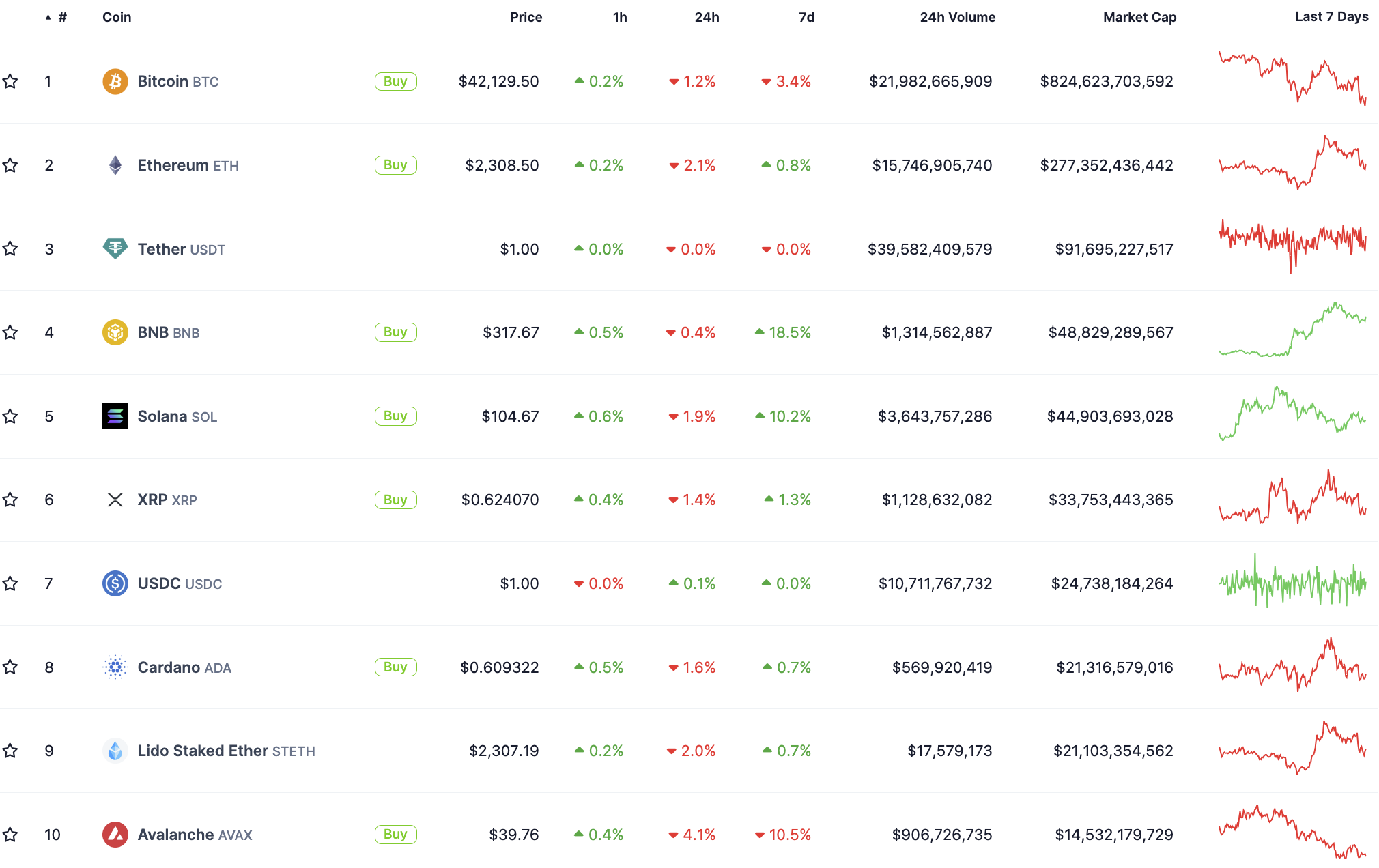1379x868 pixels.
Task: Star the Avalanche row
Action: tap(10, 835)
